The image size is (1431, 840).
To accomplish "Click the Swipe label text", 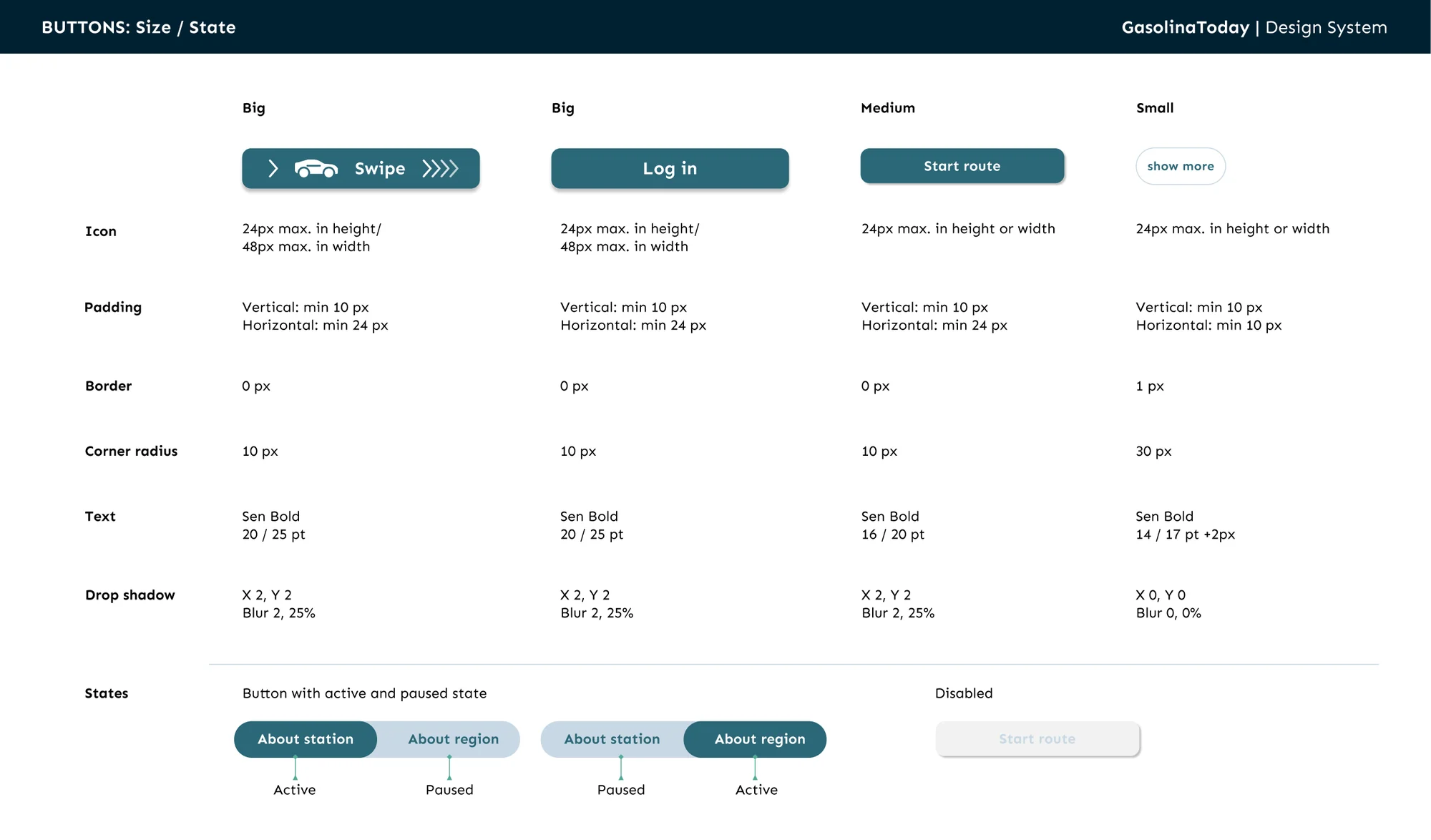I will tap(380, 169).
